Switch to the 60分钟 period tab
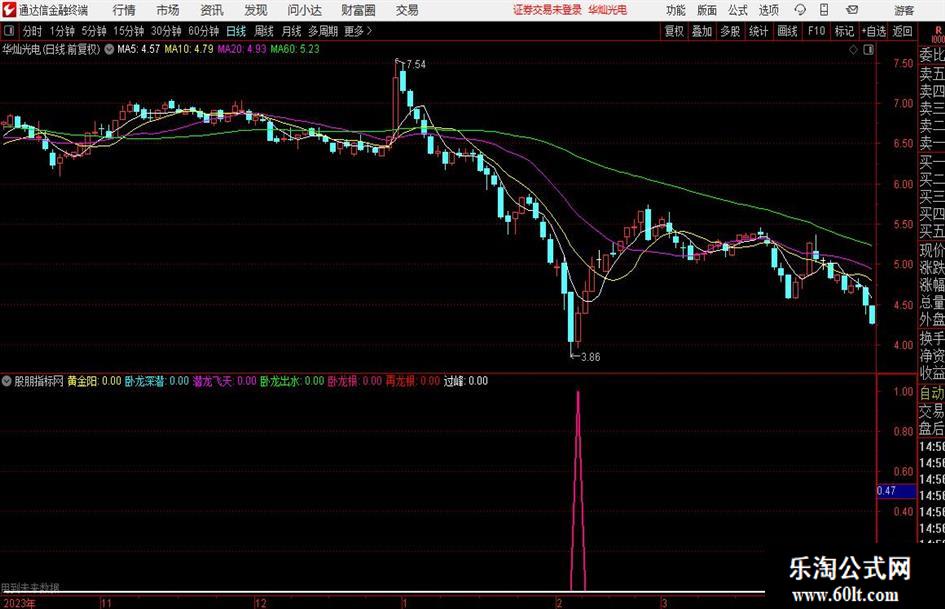 203,31
